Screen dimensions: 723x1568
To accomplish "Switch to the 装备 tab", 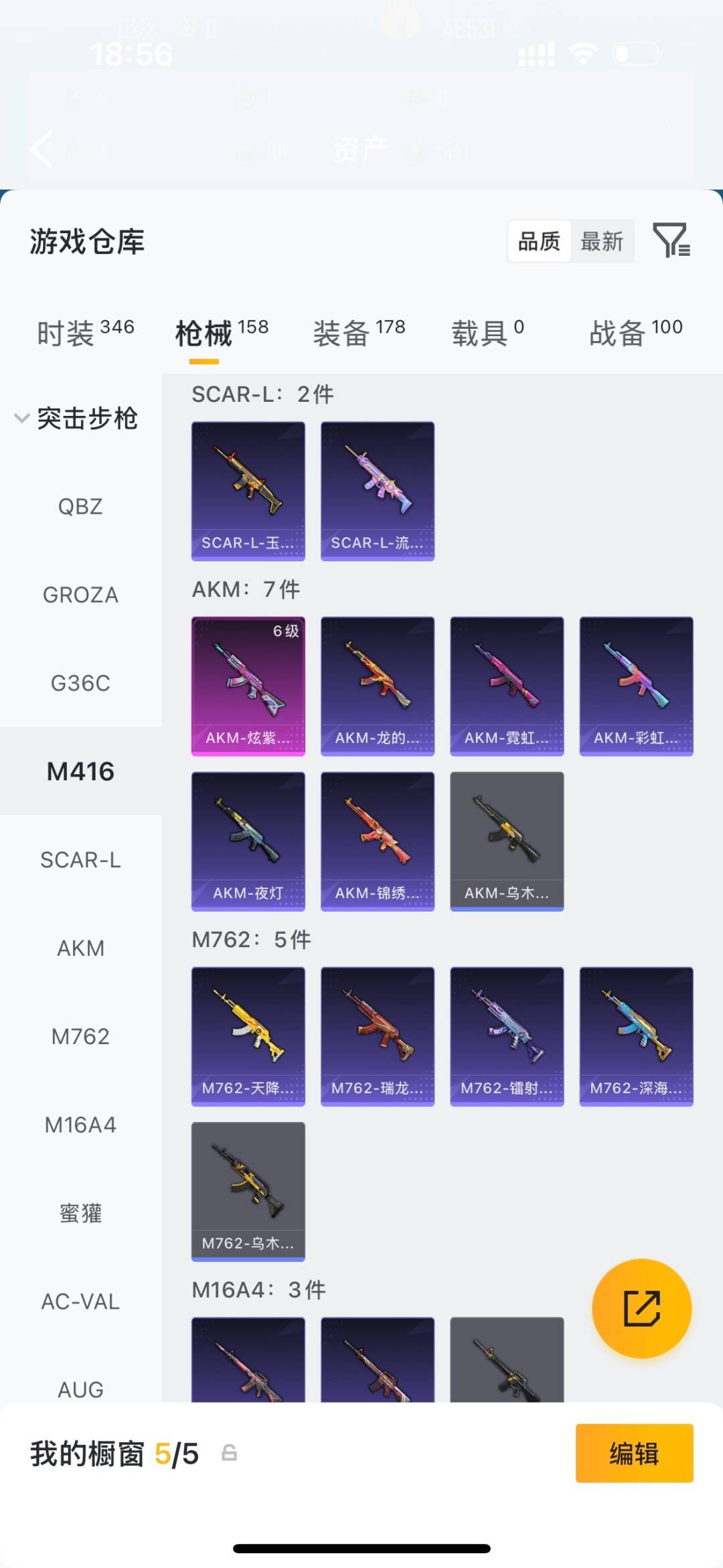I will click(359, 332).
